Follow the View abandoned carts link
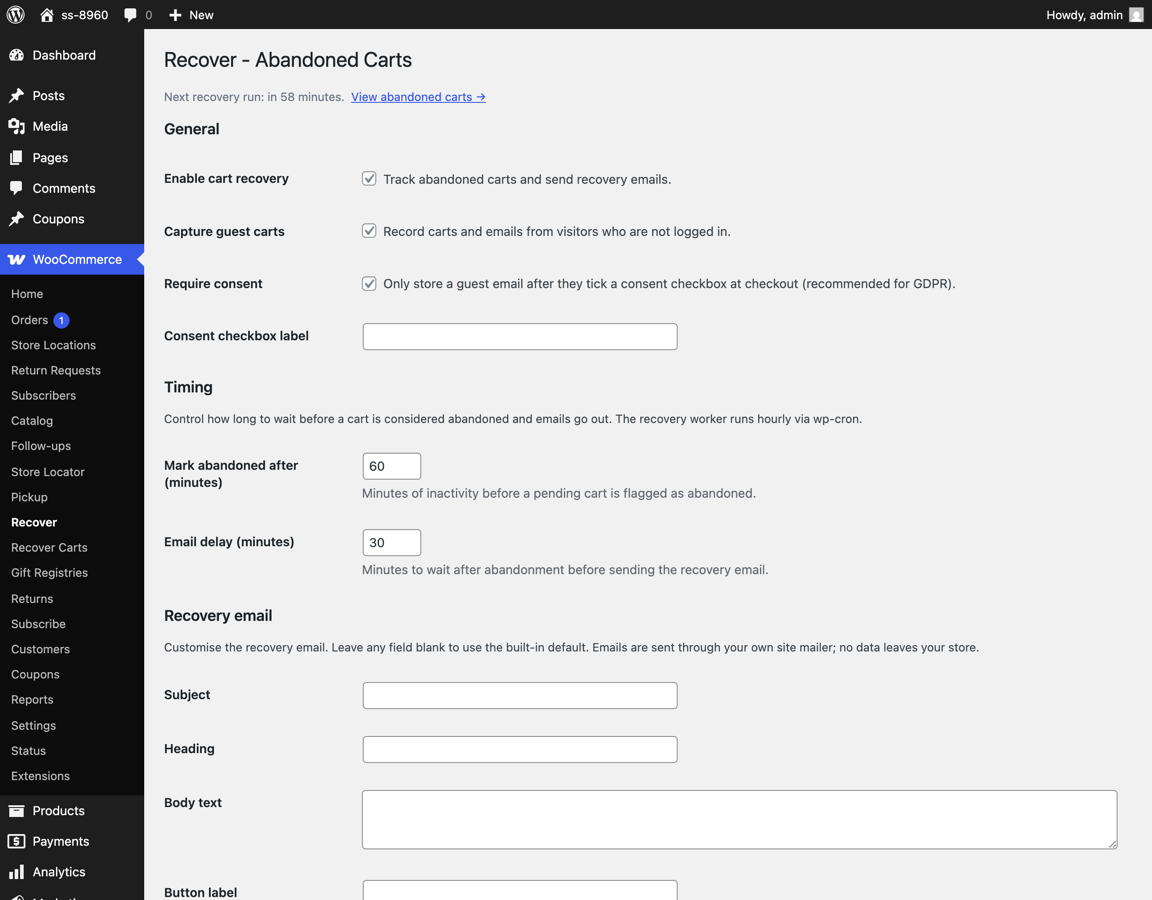The image size is (1152, 900). tap(418, 97)
